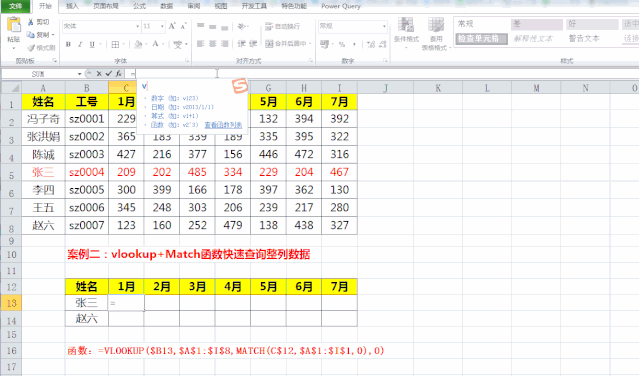Open the underline style dropdown arrow
The height and width of the screenshot is (376, 639).
(100, 44)
